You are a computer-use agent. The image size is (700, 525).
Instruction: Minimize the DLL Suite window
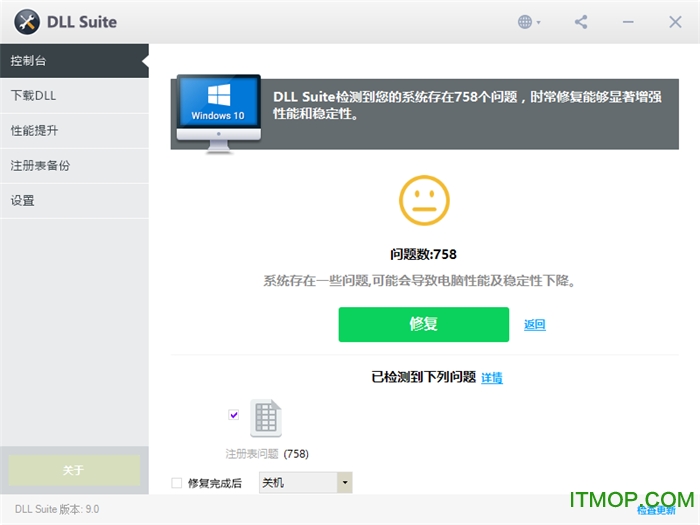628,22
